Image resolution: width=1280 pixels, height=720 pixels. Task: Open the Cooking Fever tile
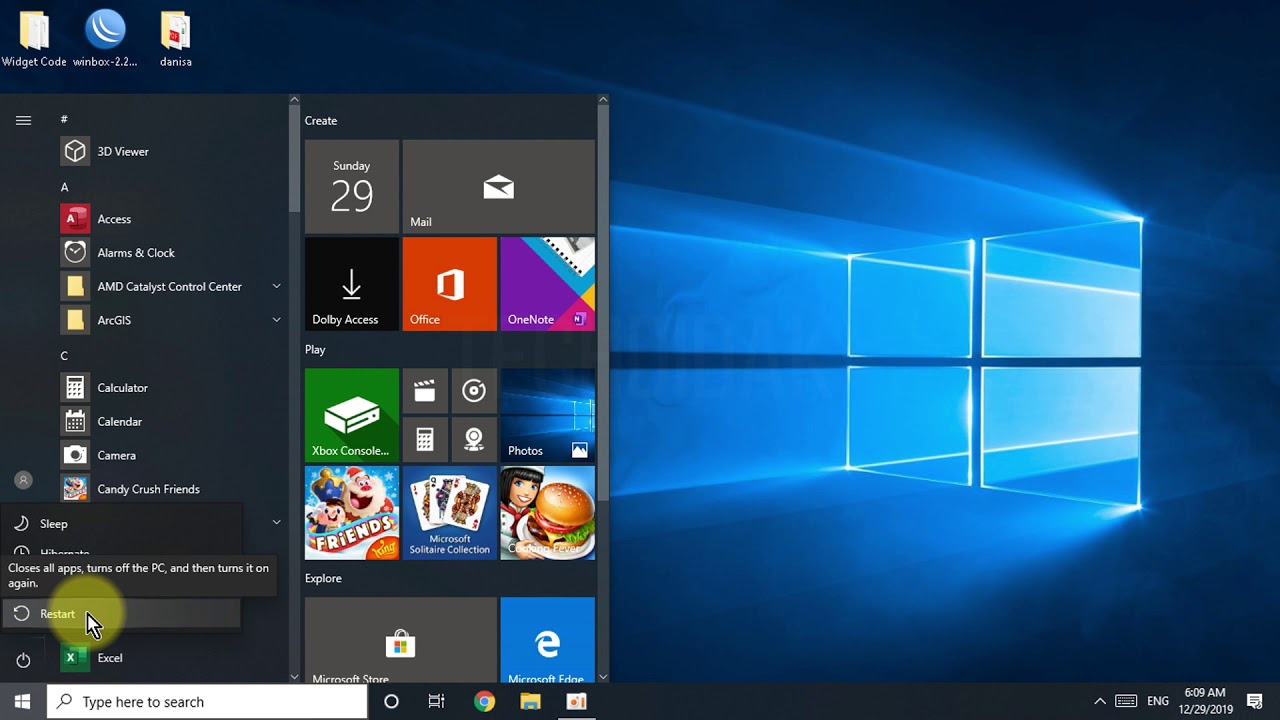(x=547, y=513)
